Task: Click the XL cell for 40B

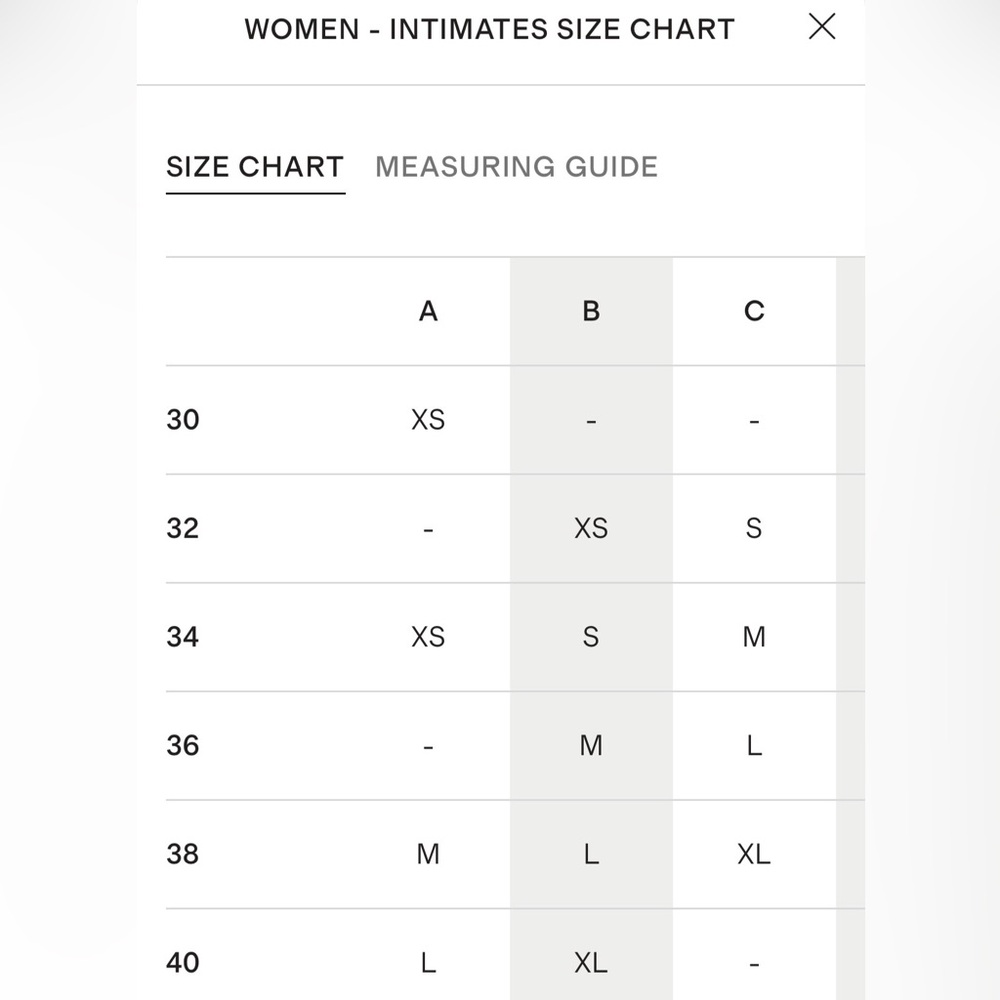Action: point(591,962)
